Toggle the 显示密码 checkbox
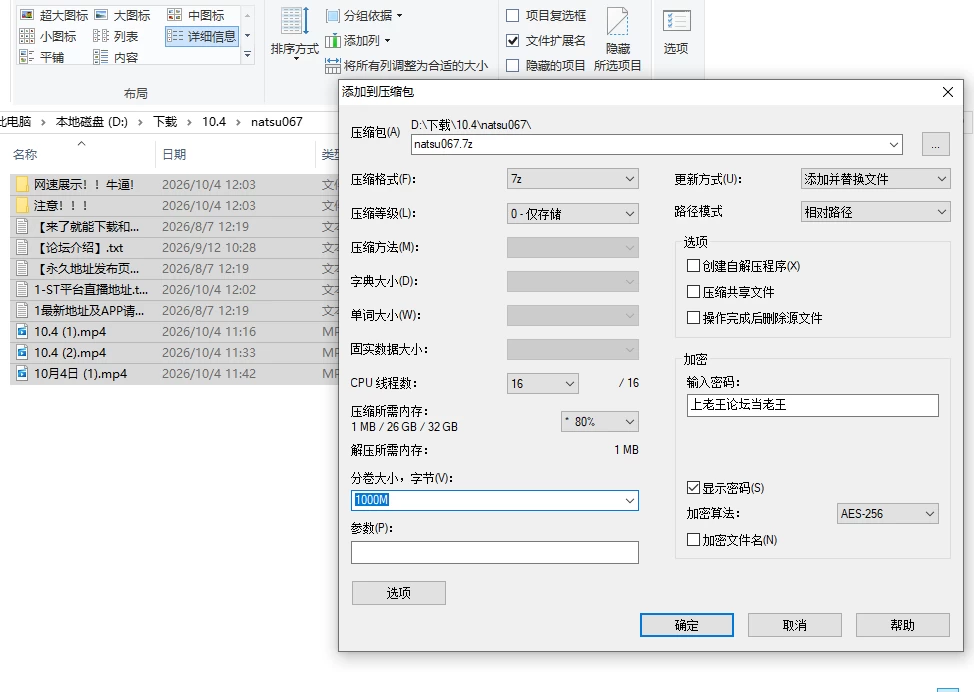Screen dimensions: 974x692 point(693,488)
